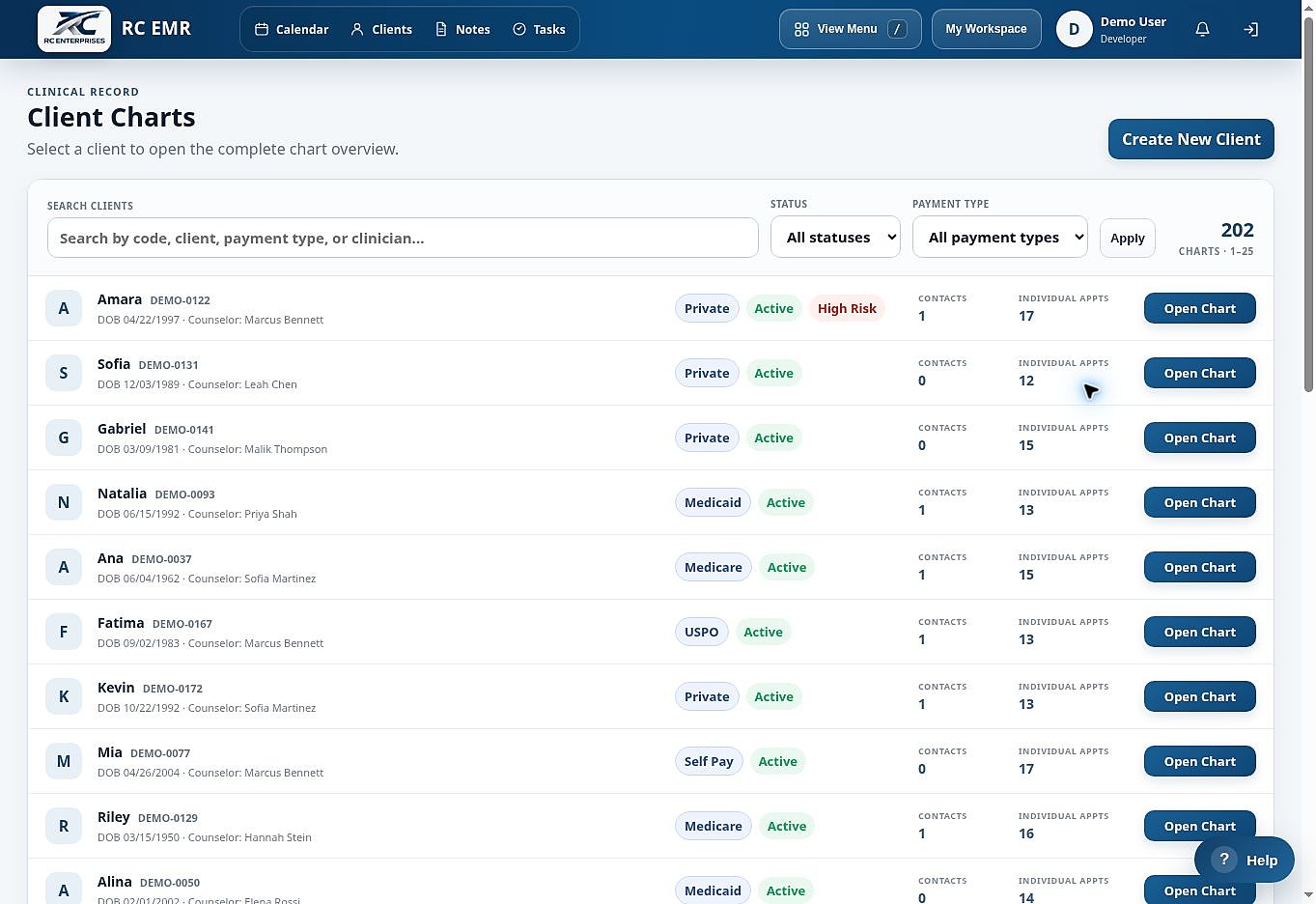Click Sofia's avatar letter S
Image resolution: width=1316 pixels, height=904 pixels.
(x=64, y=373)
